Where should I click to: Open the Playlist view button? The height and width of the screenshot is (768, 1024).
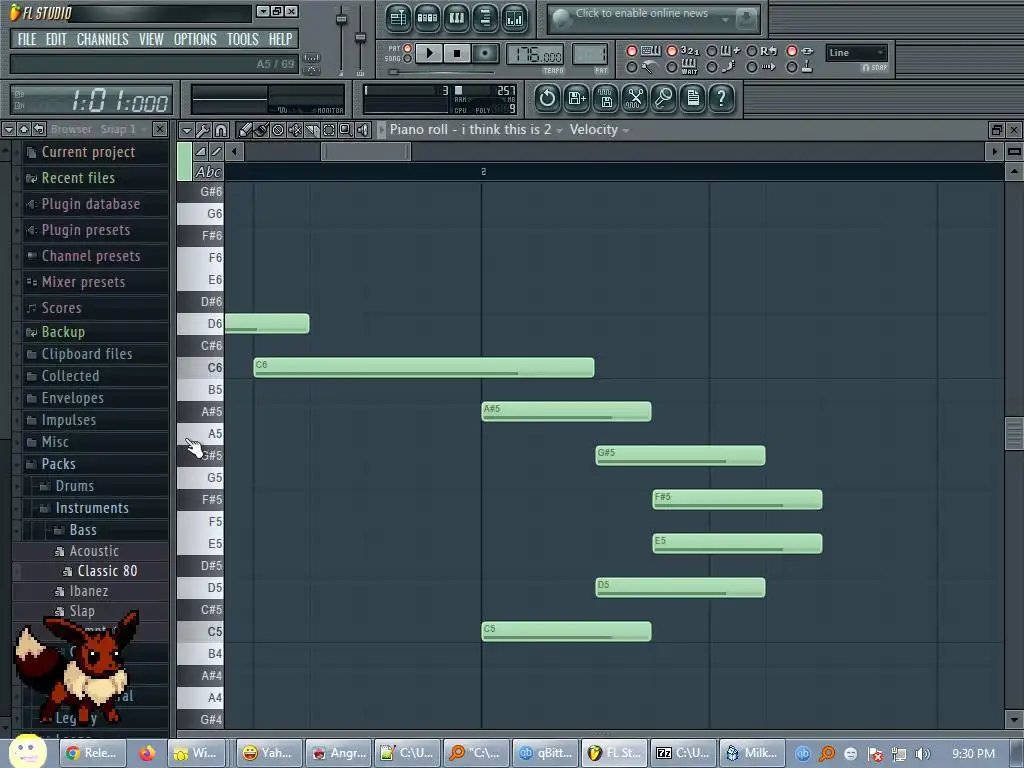point(398,18)
